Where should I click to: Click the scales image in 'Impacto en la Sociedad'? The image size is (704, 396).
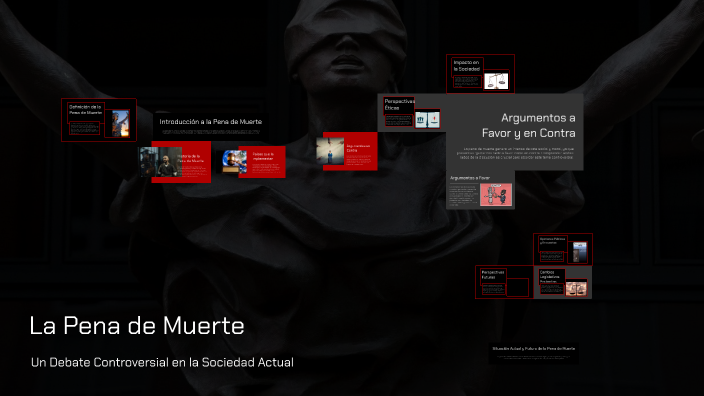click(x=496, y=81)
